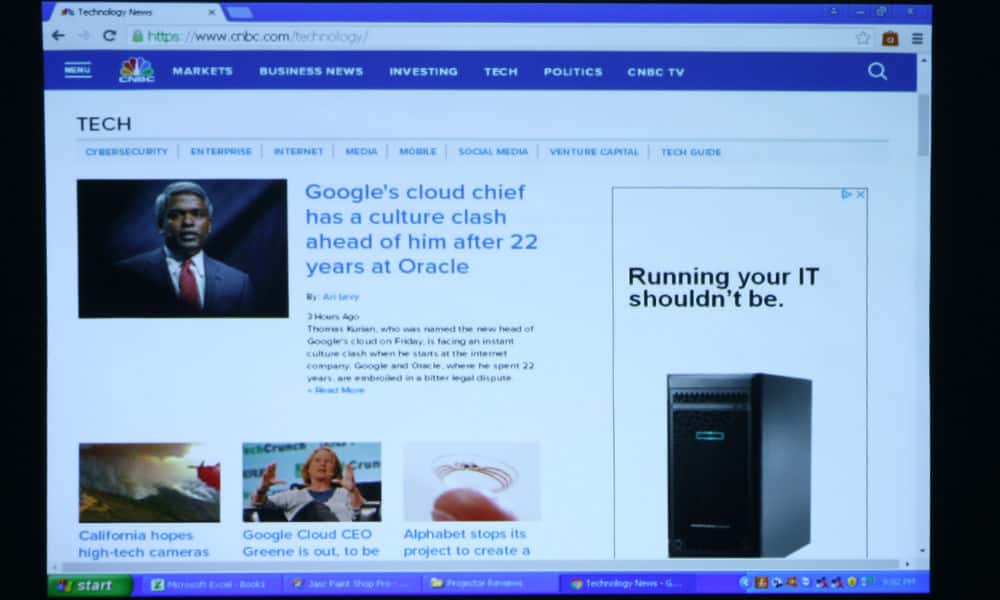The height and width of the screenshot is (600, 1000).
Task: Select the CYBERSECURITY sub-section tab
Action: [x=126, y=152]
